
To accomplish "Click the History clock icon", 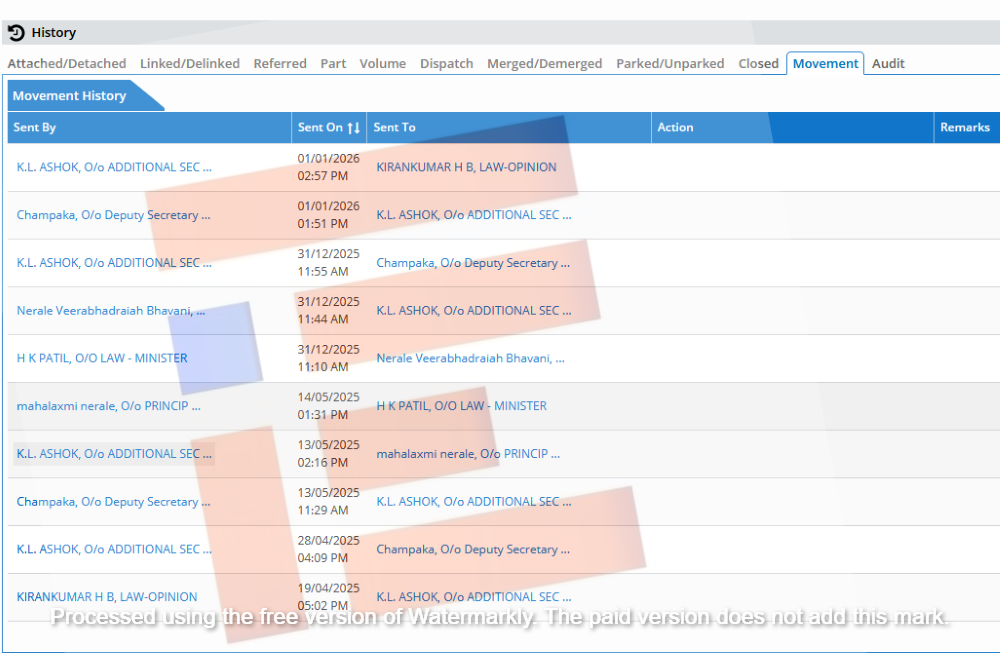I will pos(16,33).
